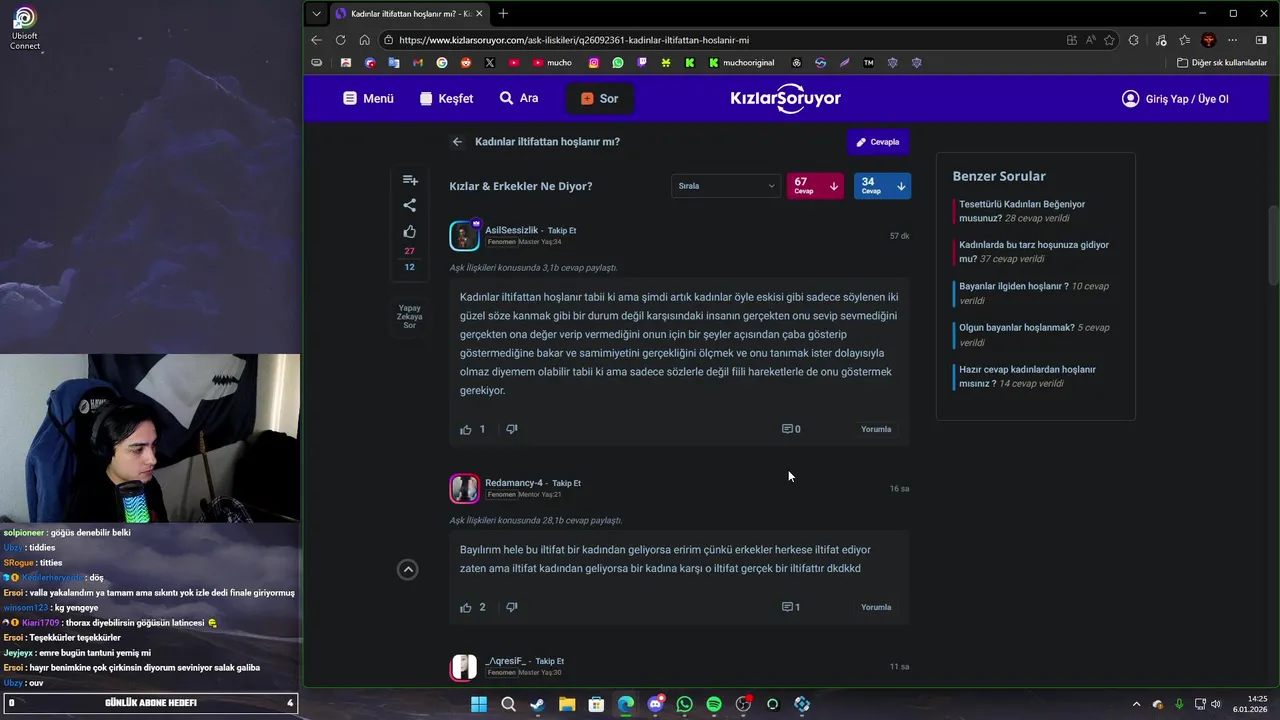1280x720 pixels.
Task: Expand the 34 Cevap boys' answers
Action: [882, 186]
